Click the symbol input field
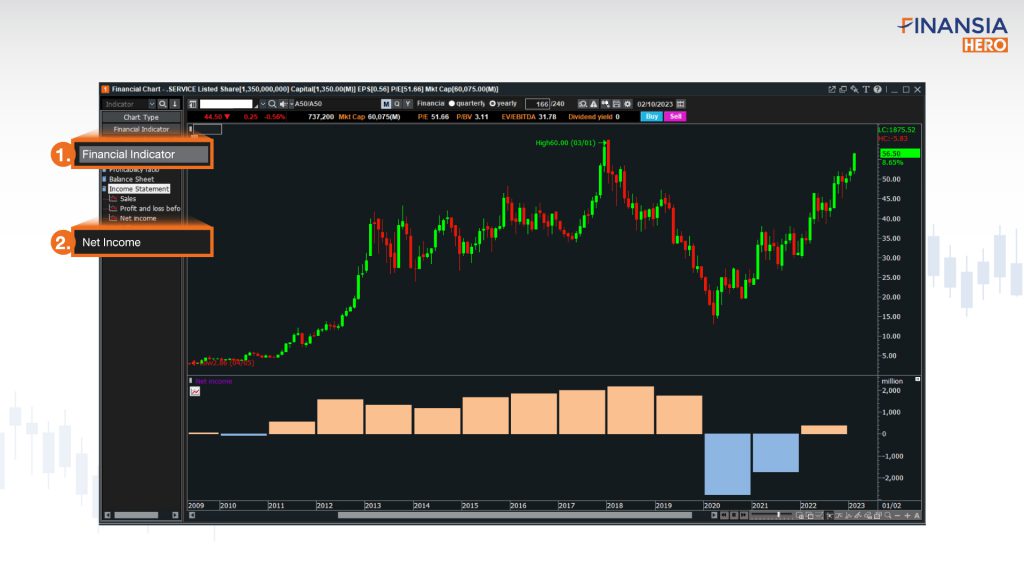 pos(226,104)
